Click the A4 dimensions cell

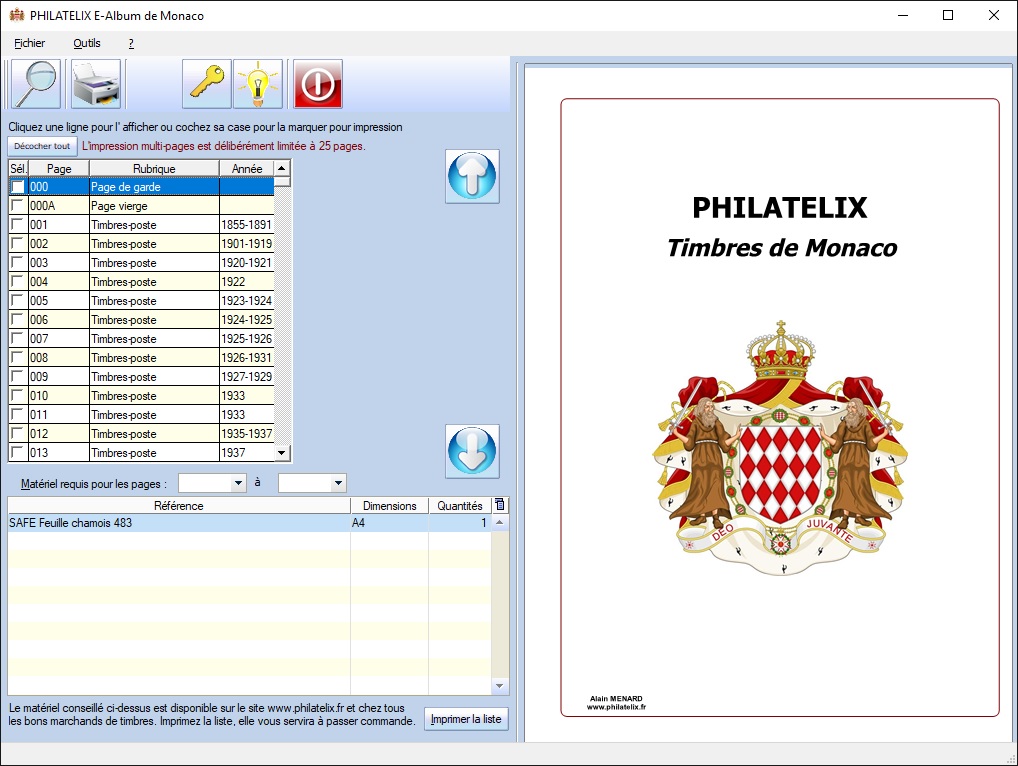point(390,523)
